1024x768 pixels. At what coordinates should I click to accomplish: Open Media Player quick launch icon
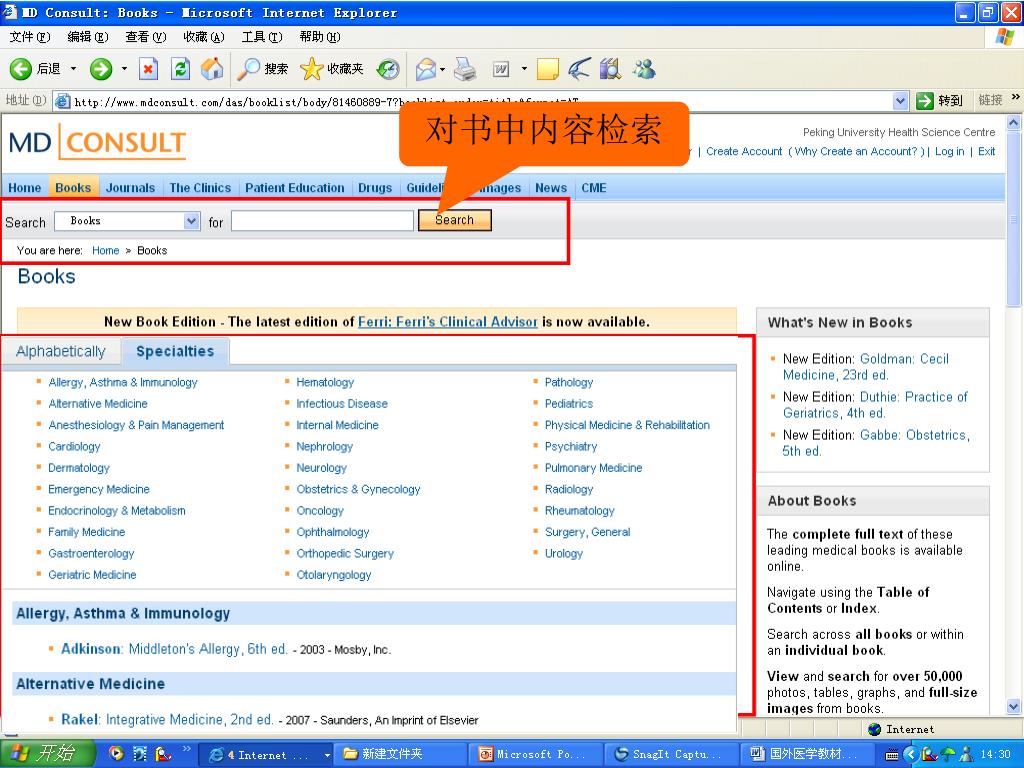(x=116, y=754)
